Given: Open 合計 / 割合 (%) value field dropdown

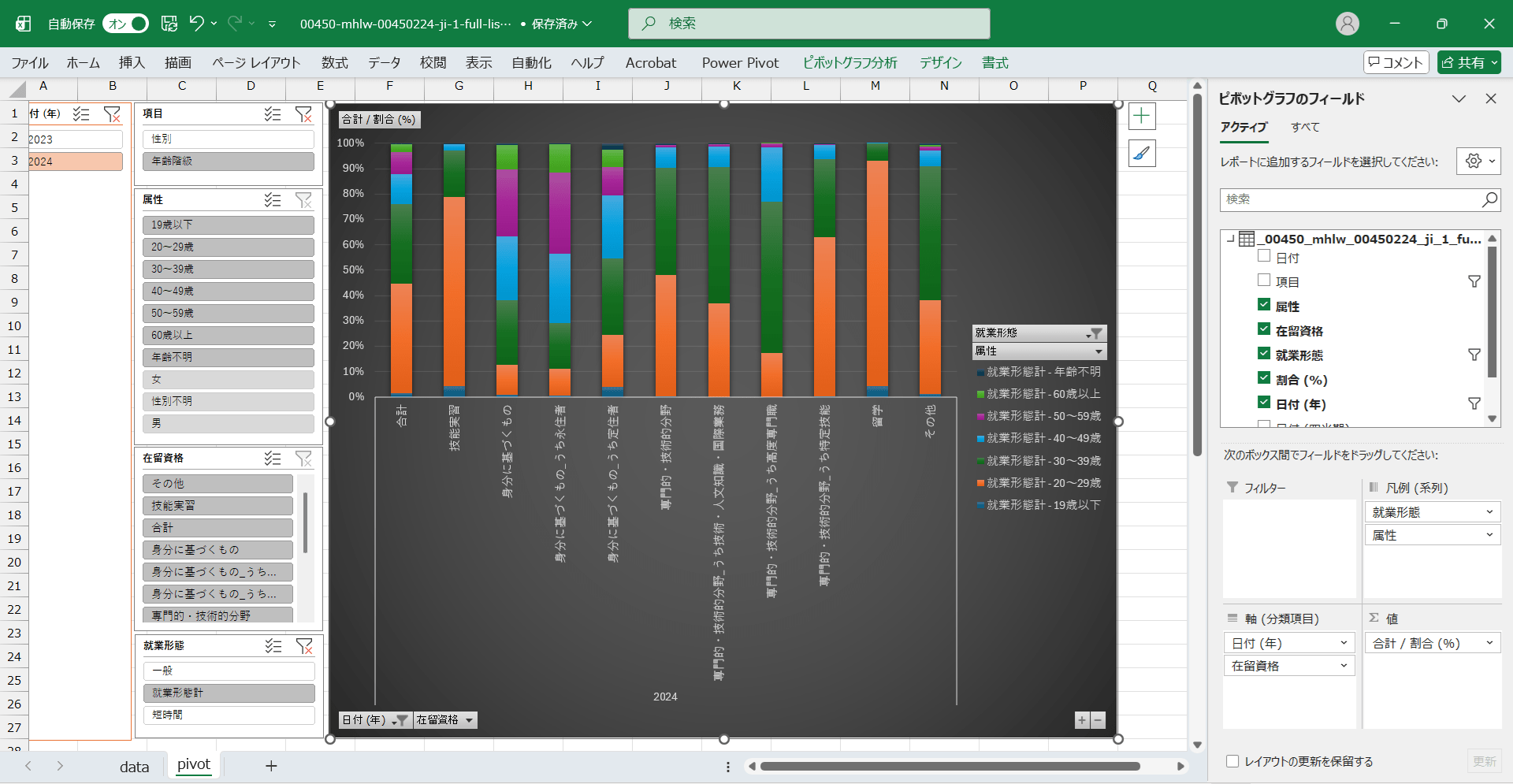Looking at the screenshot, I should click(1489, 643).
